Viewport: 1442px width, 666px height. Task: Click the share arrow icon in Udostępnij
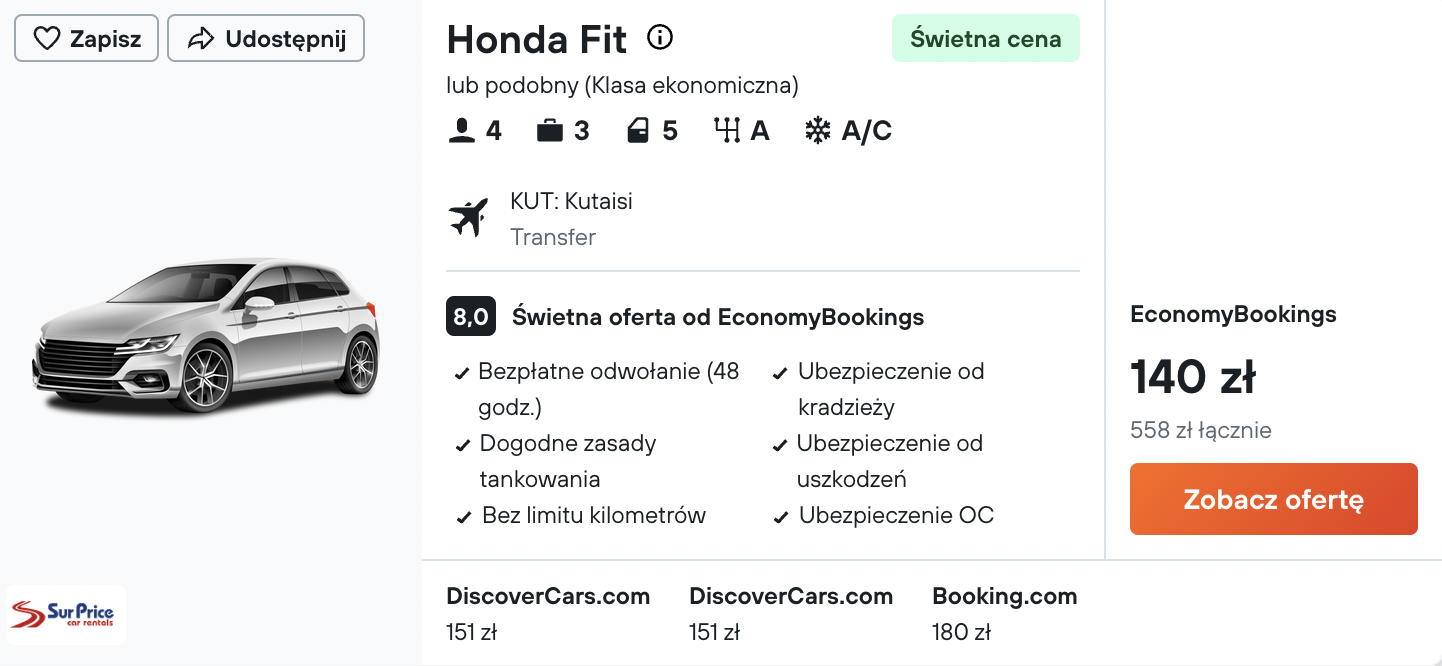pyautogui.click(x=201, y=39)
